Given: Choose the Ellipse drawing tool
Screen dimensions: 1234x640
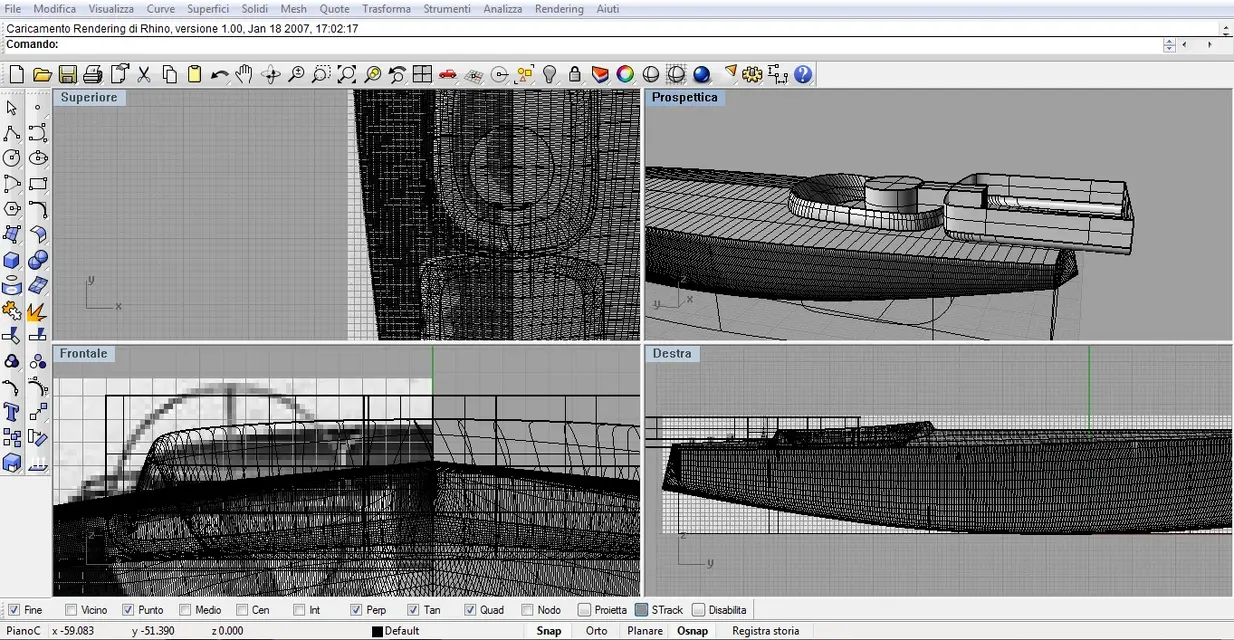Looking at the screenshot, I should pos(38,158).
